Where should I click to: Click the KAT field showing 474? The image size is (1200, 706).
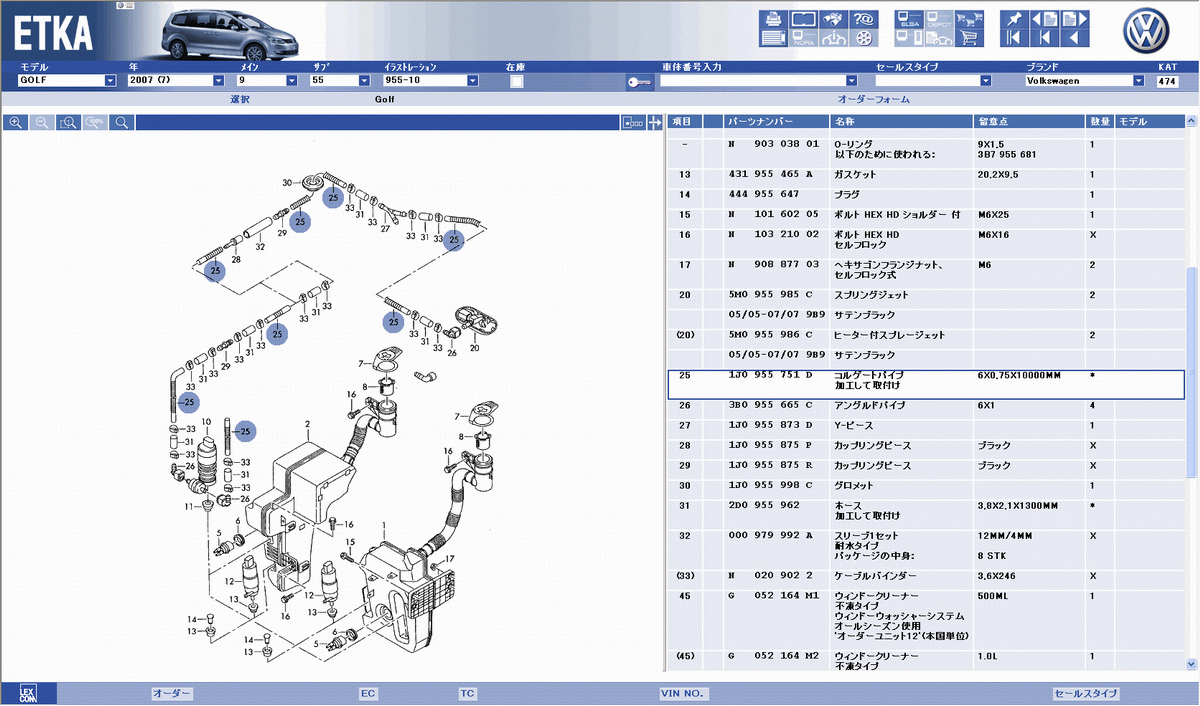click(1166, 81)
